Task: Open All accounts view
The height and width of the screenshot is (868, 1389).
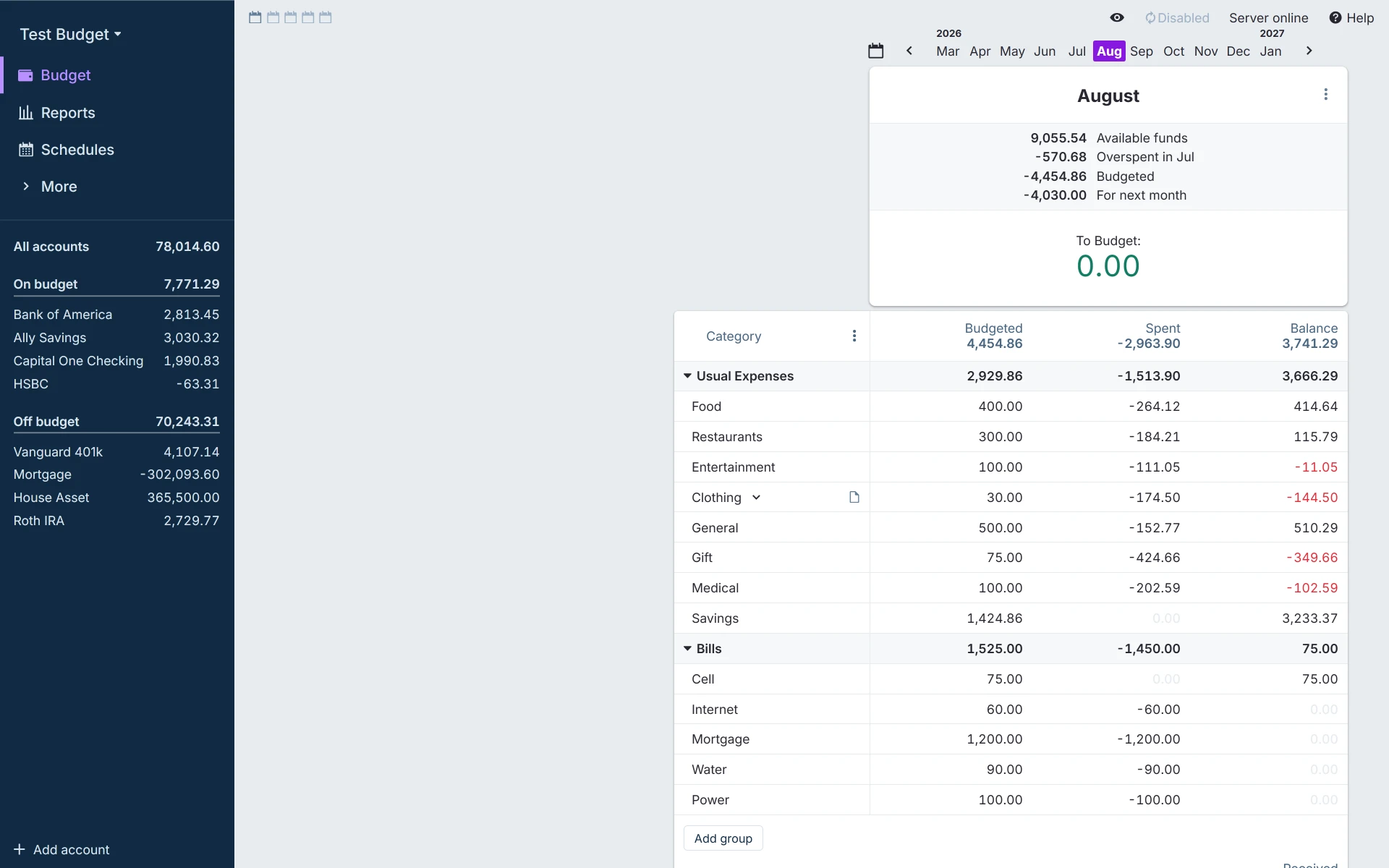Action: point(116,247)
